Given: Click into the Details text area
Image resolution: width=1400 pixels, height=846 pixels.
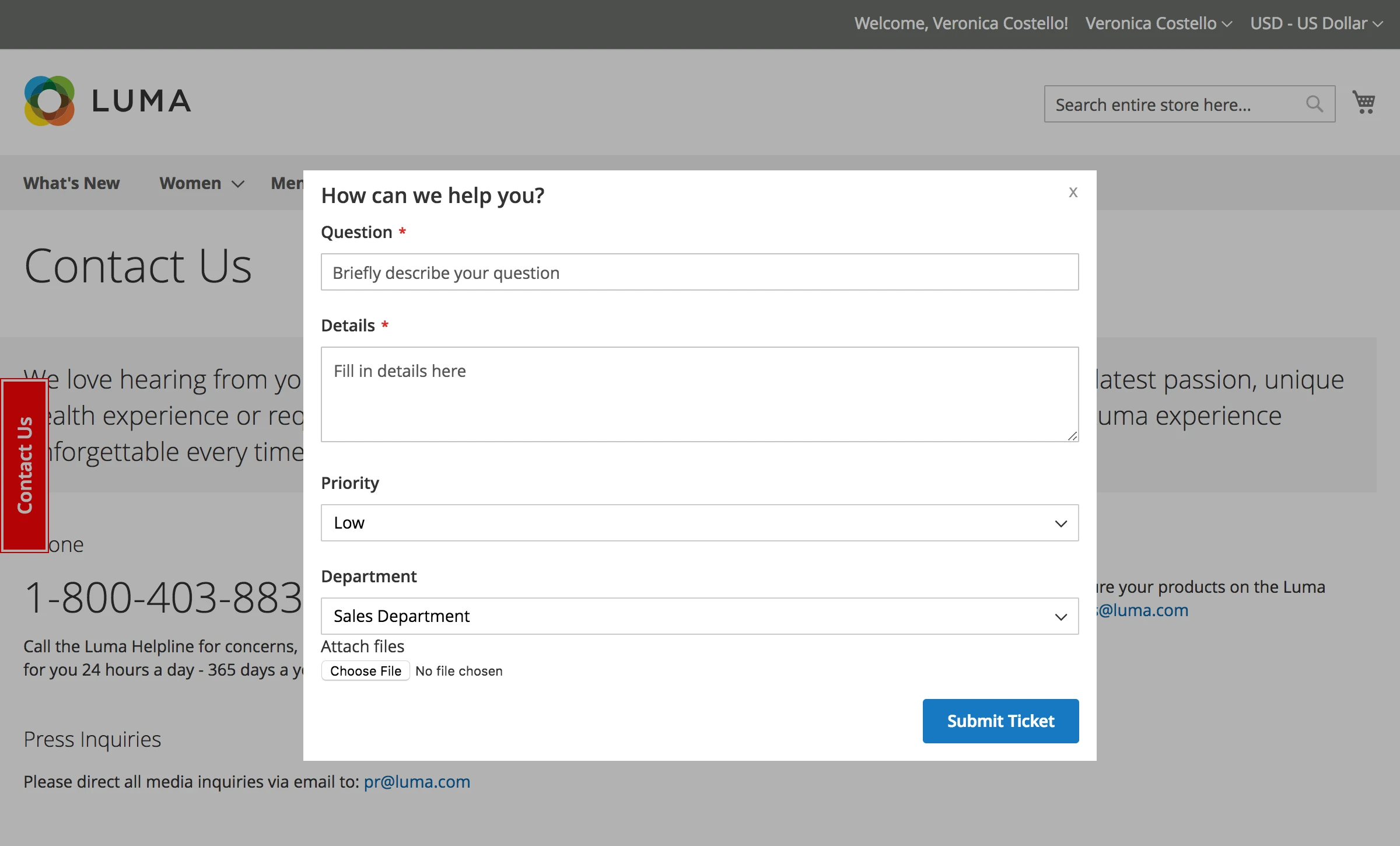Looking at the screenshot, I should (699, 394).
